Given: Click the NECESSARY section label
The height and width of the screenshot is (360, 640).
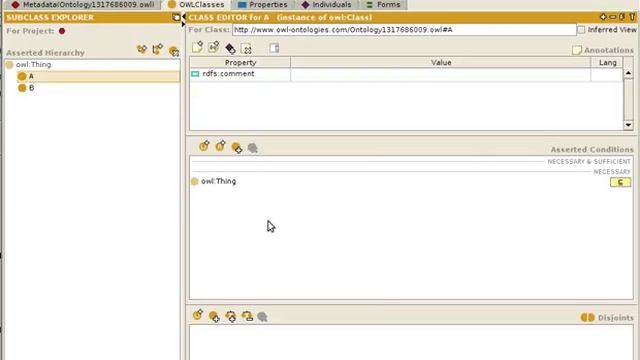Looking at the screenshot, I should pyautogui.click(x=612, y=172).
